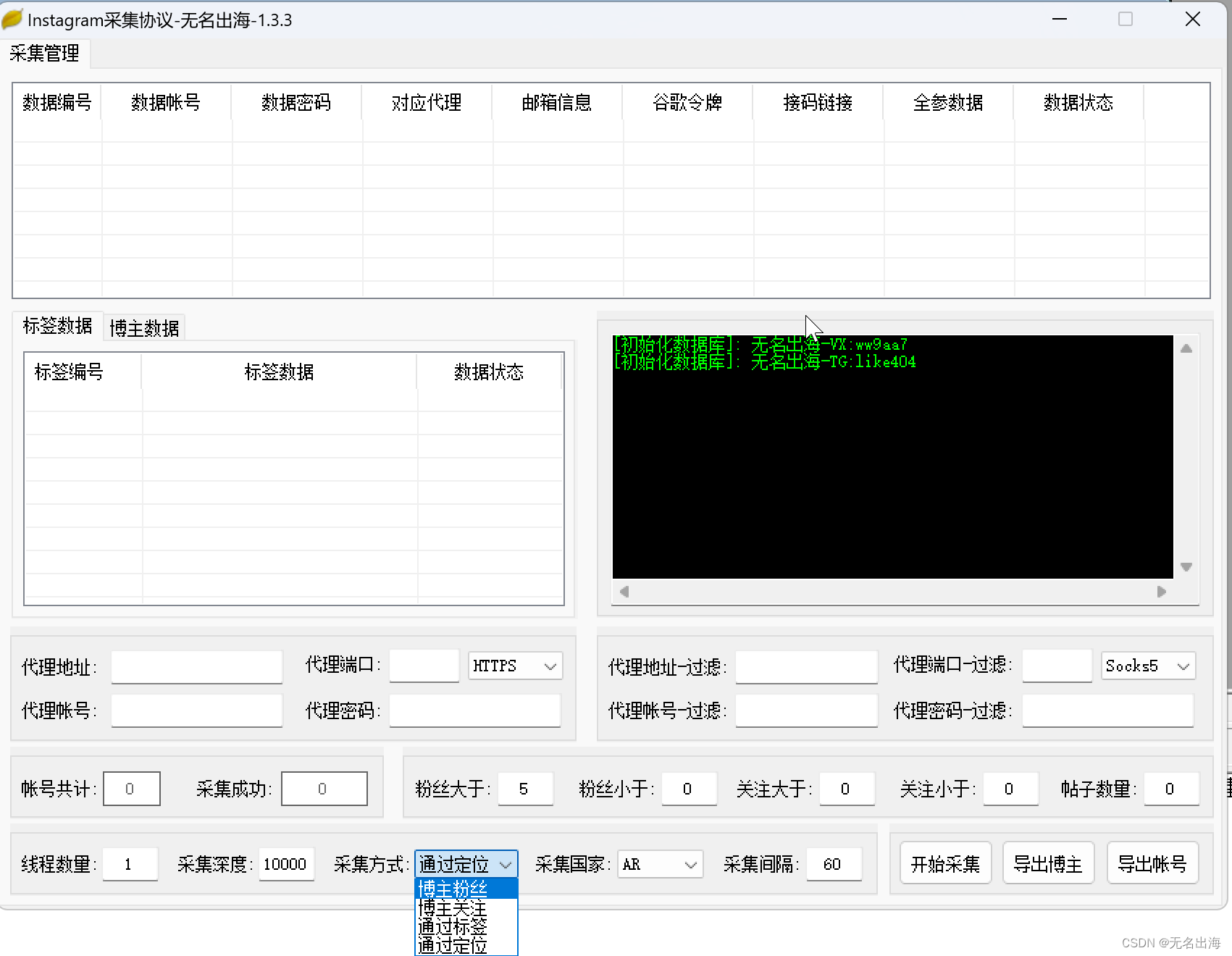Click the 导出帐号 button
Viewport: 1232px width, 956px height.
(x=1152, y=863)
